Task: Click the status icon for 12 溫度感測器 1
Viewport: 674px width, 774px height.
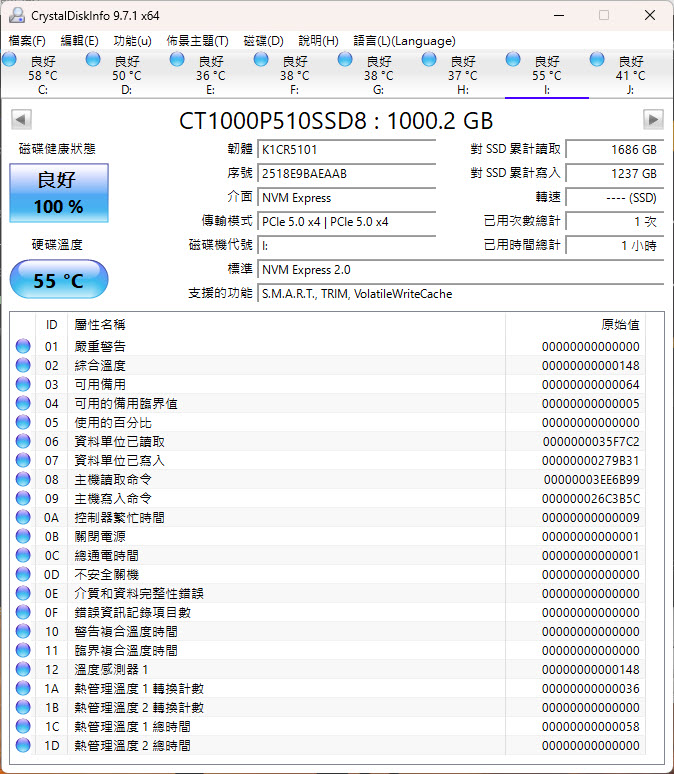Action: (x=23, y=669)
